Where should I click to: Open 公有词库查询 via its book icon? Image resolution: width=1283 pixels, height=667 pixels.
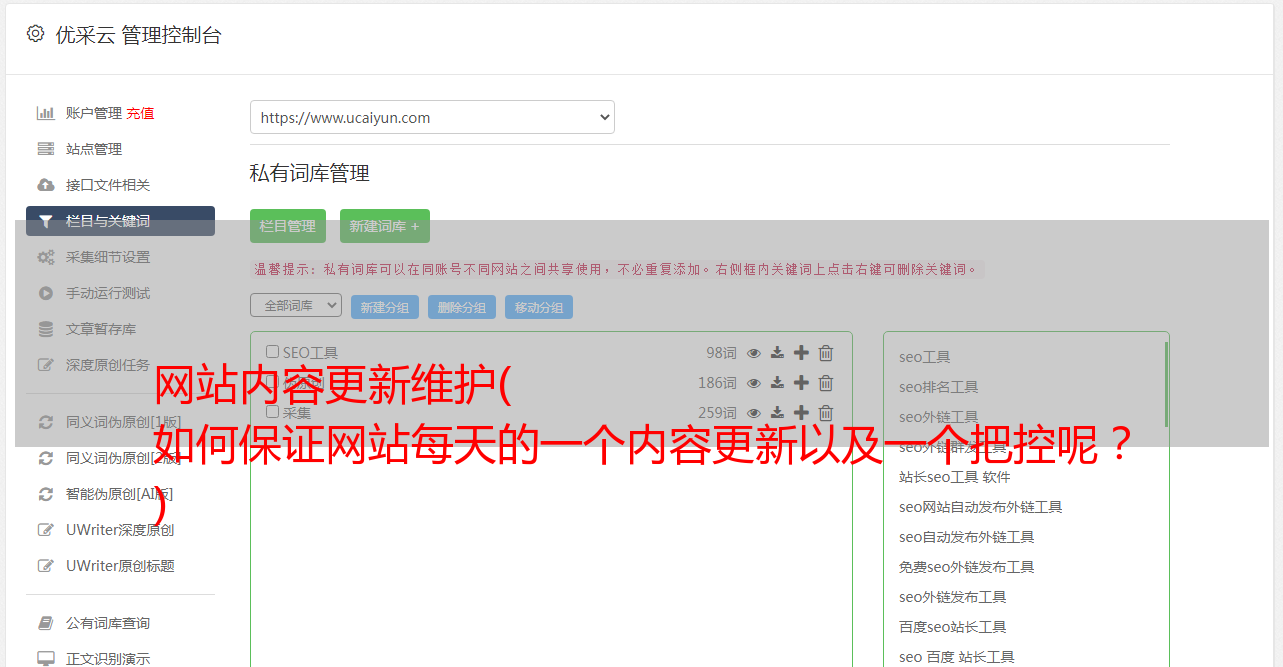(46, 623)
